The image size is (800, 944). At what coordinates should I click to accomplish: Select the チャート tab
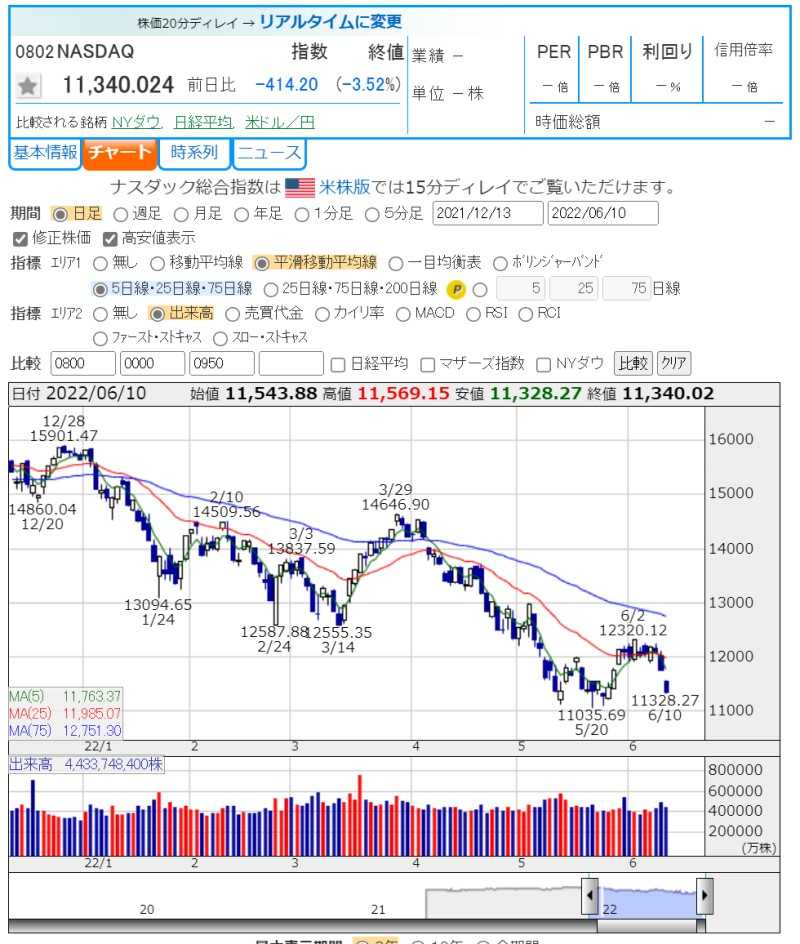(x=120, y=153)
